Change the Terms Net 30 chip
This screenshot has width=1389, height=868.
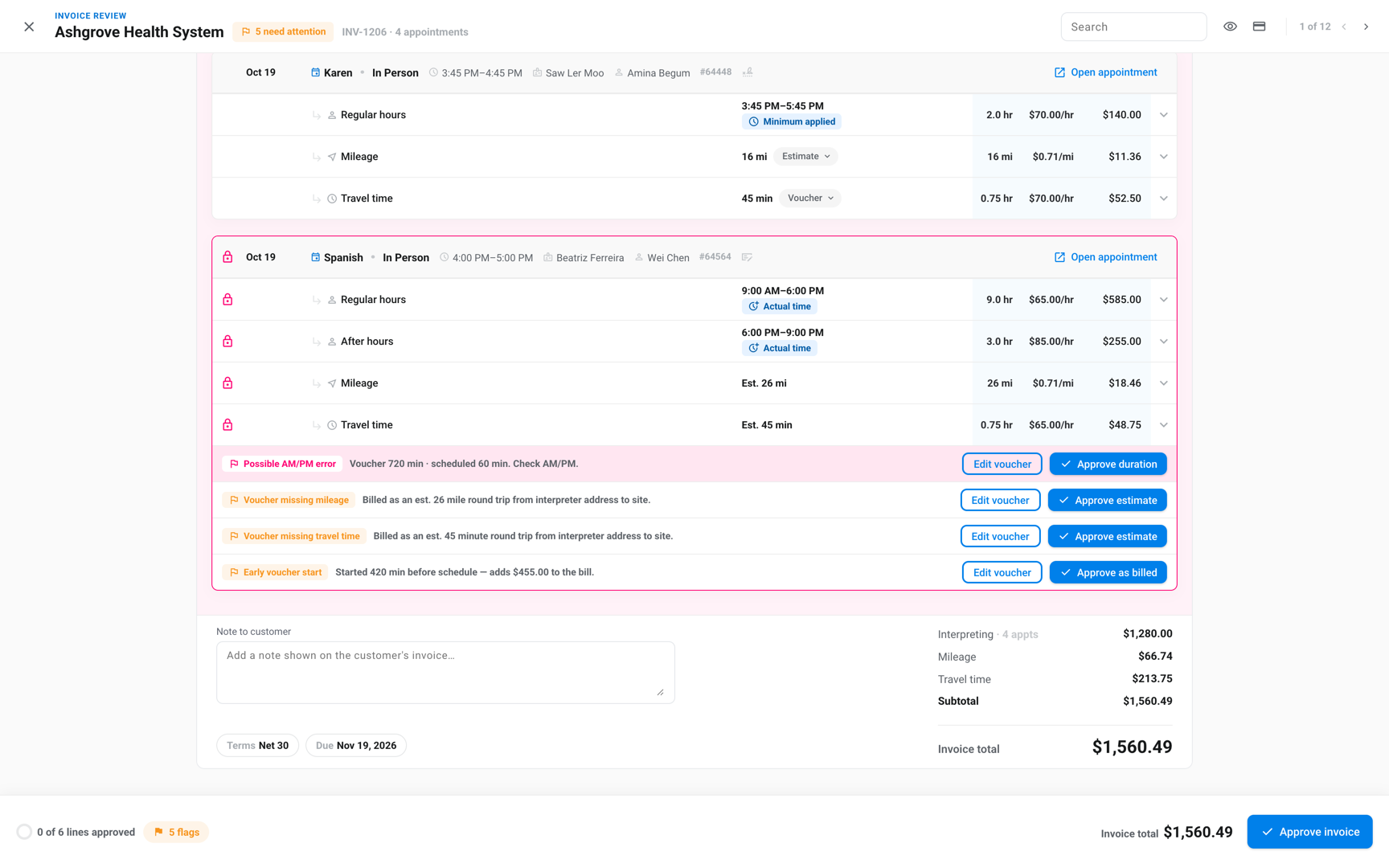click(x=257, y=746)
